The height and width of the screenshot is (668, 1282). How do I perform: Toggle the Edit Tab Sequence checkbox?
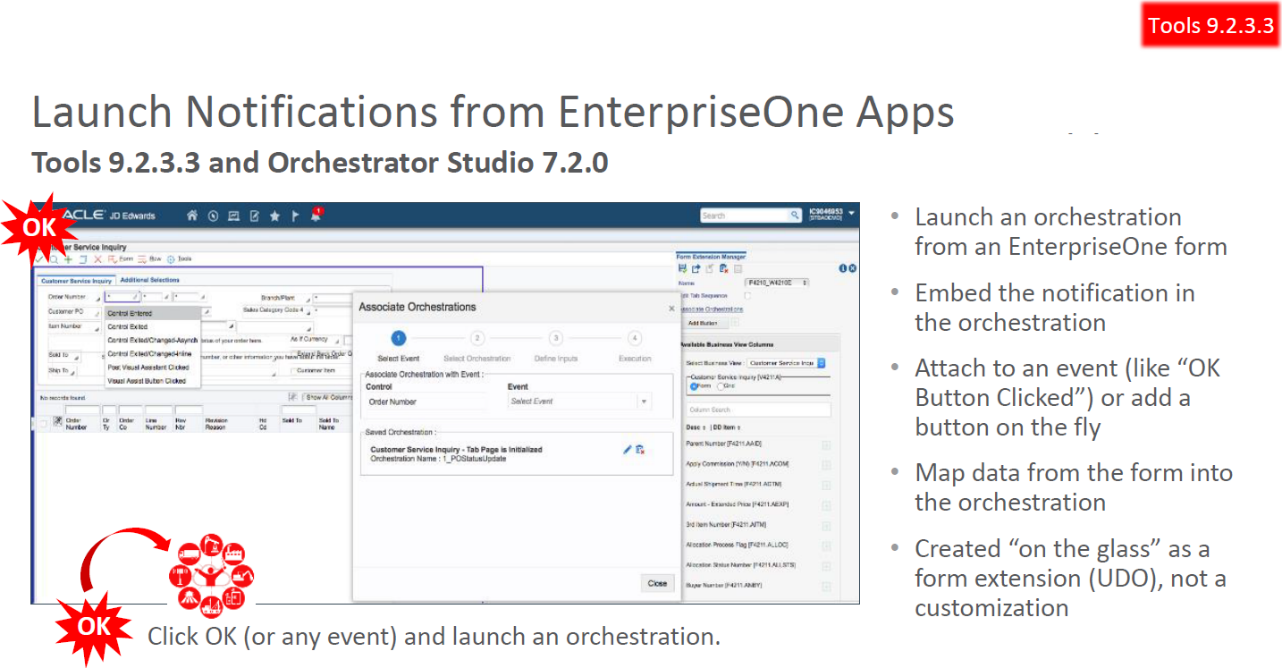coord(746,296)
